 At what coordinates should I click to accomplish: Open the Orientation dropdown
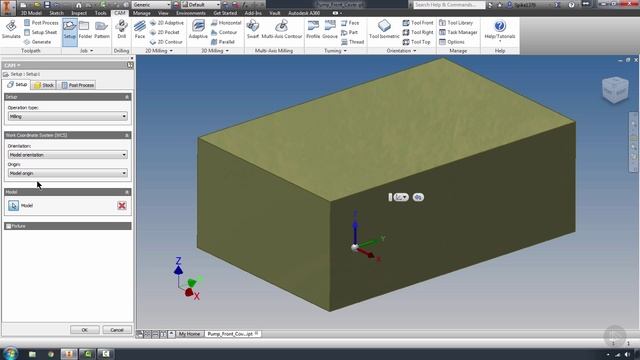pyautogui.click(x=68, y=155)
